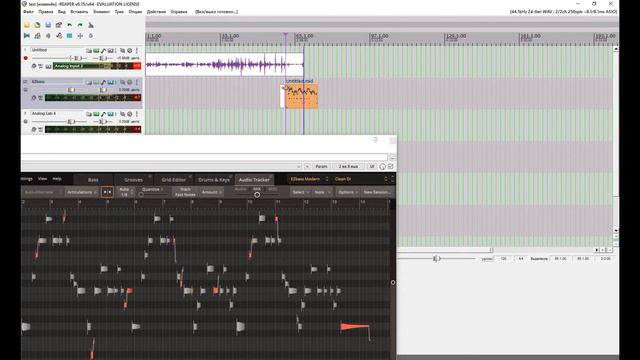This screenshot has height=360, width=640.
Task: Click the envelope icon on Untitled track
Action: [104, 51]
